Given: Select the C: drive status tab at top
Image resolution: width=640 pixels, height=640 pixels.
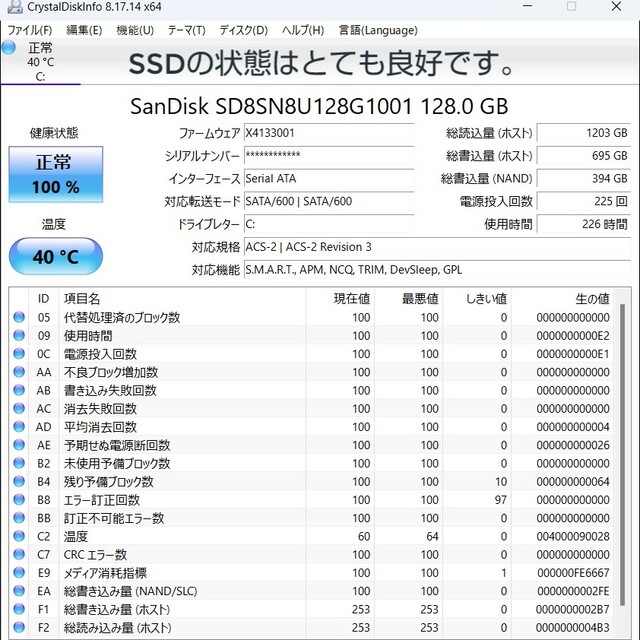Looking at the screenshot, I should (40, 62).
